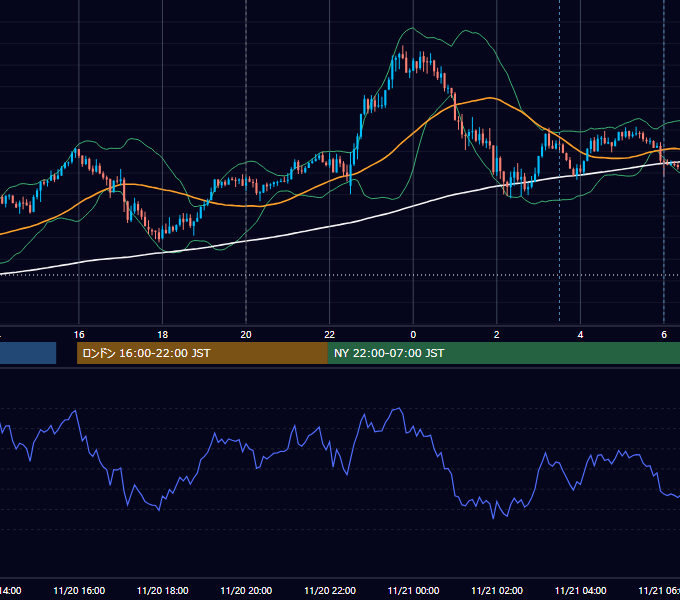
Task: Click the 11/20 22:00 date label
Action: (x=330, y=591)
